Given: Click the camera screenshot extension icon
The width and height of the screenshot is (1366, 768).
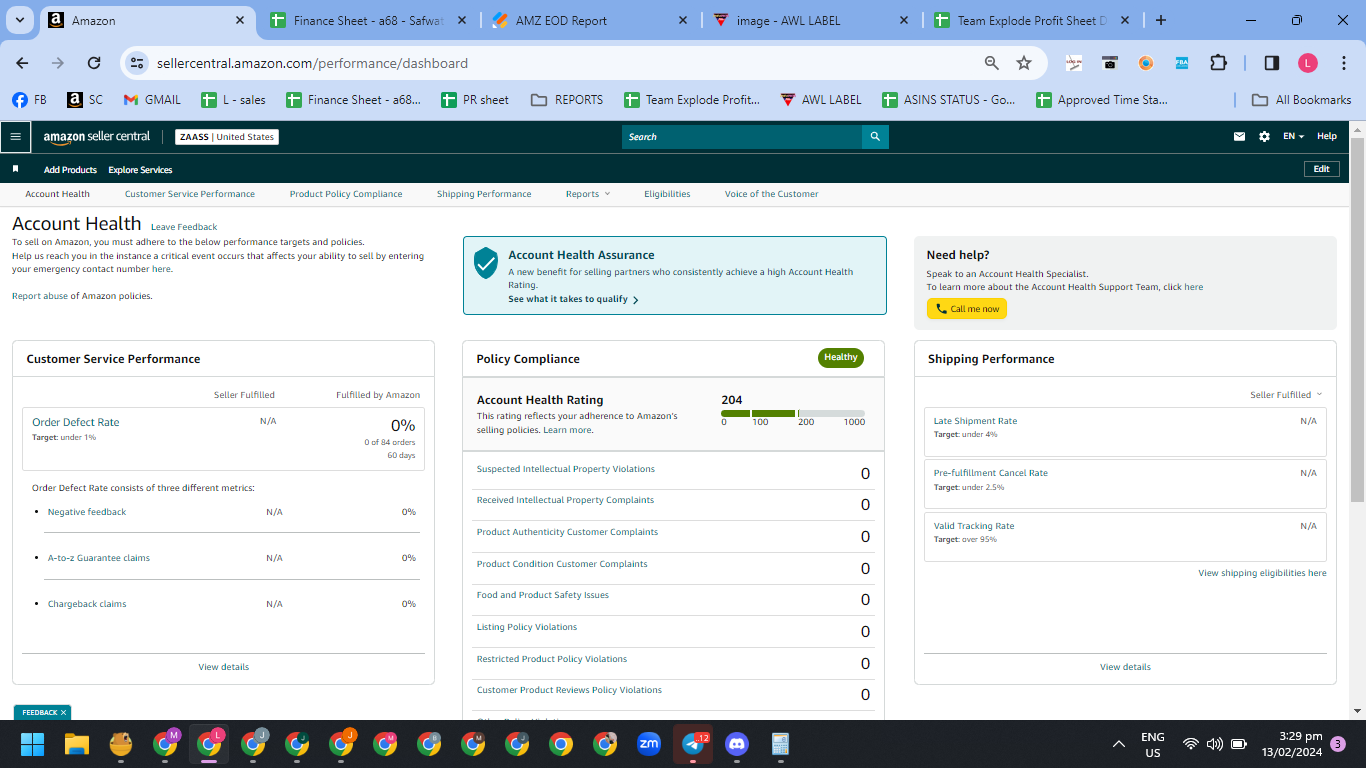Looking at the screenshot, I should (1110, 63).
